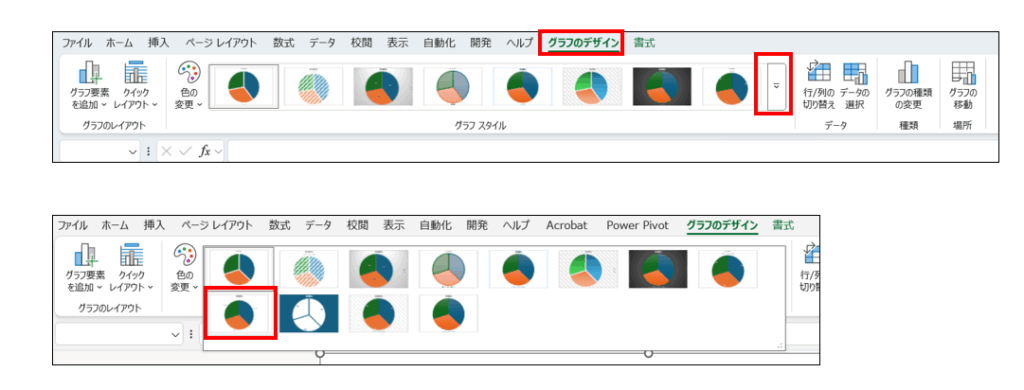Viewport: 1024px width, 390px height.
Task: Expand formula function dropdown beside fx
Action: pyautogui.click(x=218, y=152)
